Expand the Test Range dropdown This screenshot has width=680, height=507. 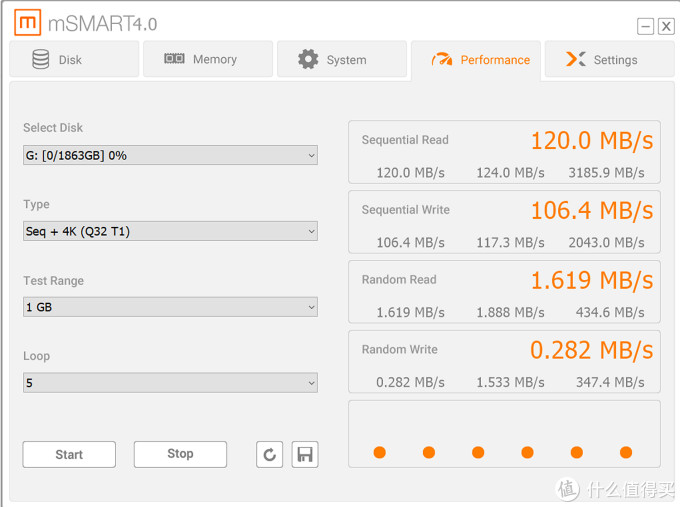coord(170,307)
